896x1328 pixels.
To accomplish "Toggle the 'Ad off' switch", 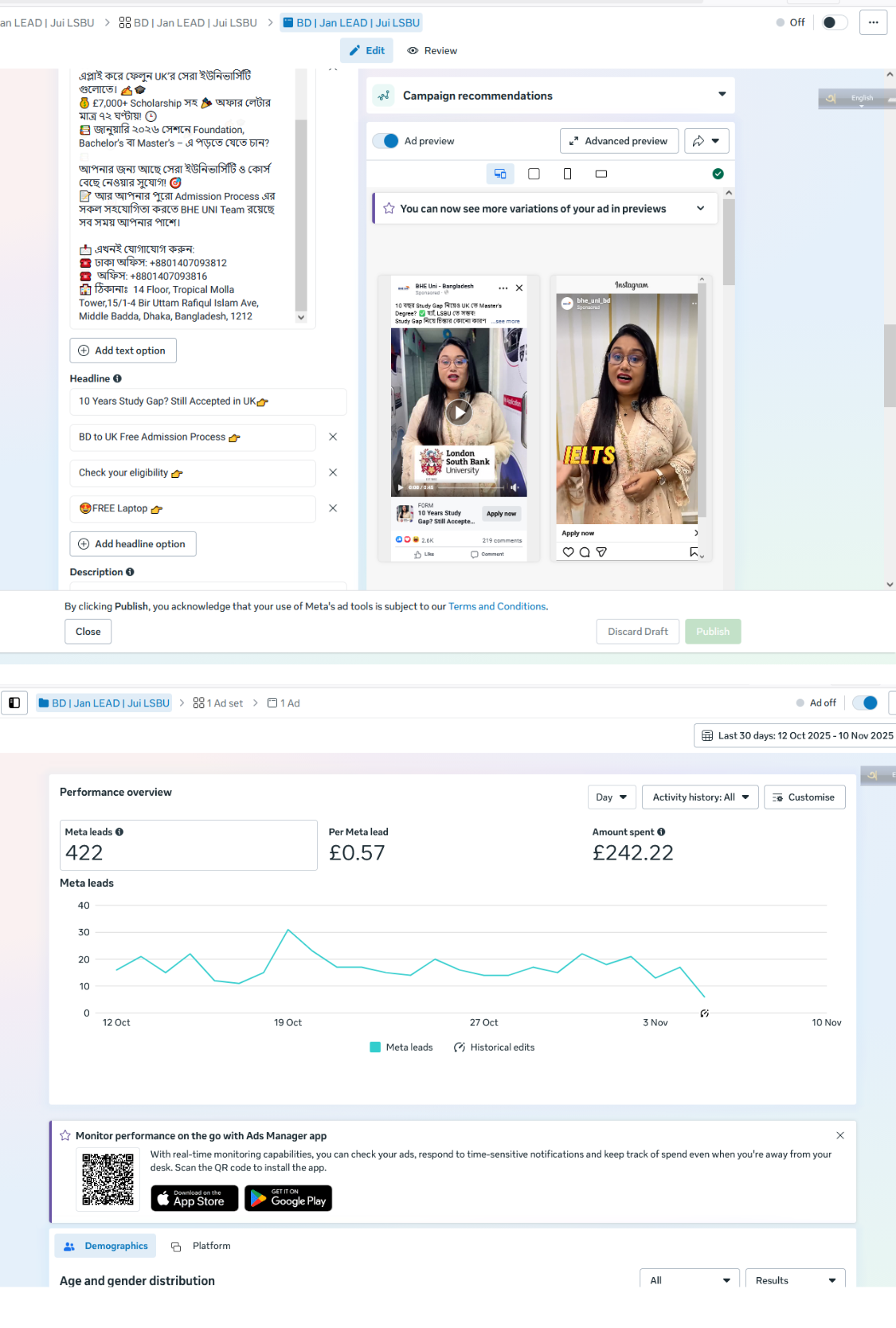I will coord(865,703).
